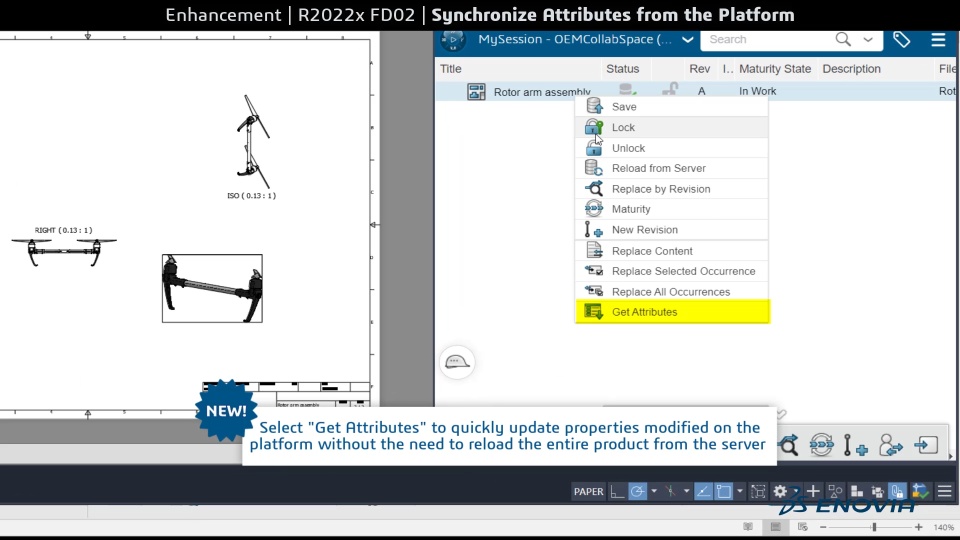Click the Maturity toolbar icon
The width and height of the screenshot is (960, 540).
(822, 445)
